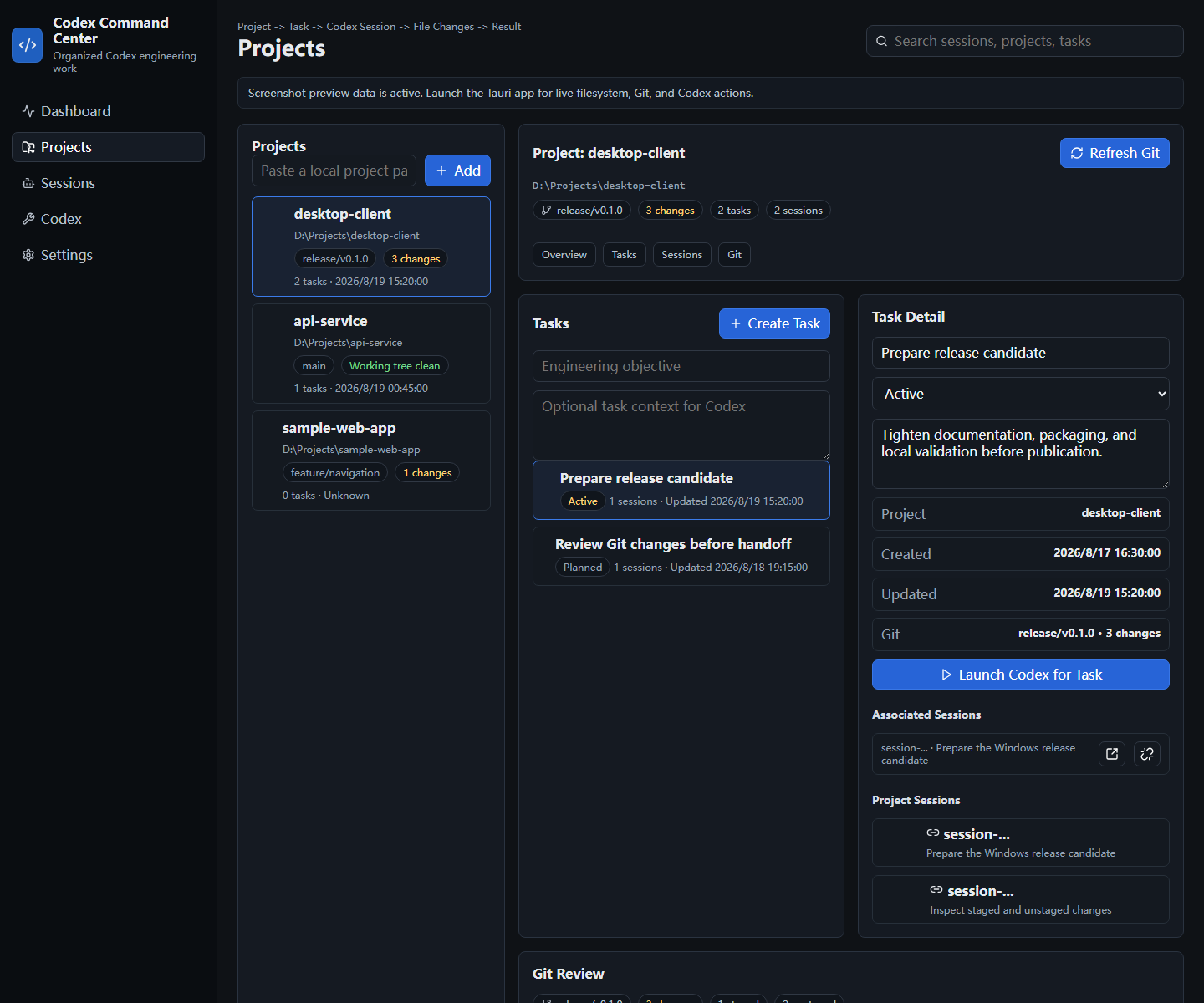Focus the Engineering objective field
The image size is (1204, 1003).
tap(681, 366)
